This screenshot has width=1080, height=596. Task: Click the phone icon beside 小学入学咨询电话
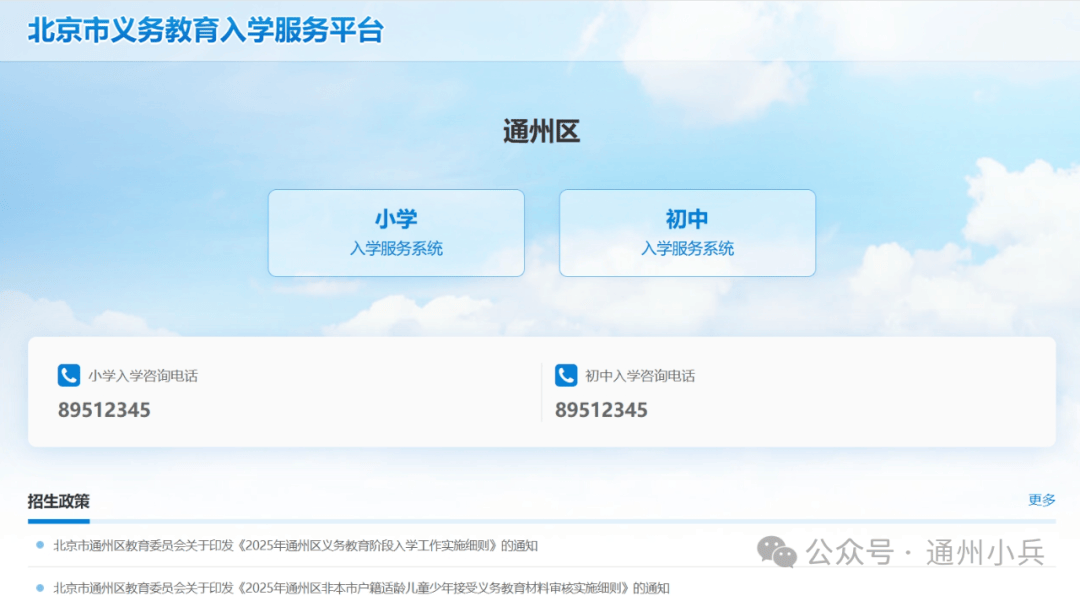pyautogui.click(x=69, y=376)
